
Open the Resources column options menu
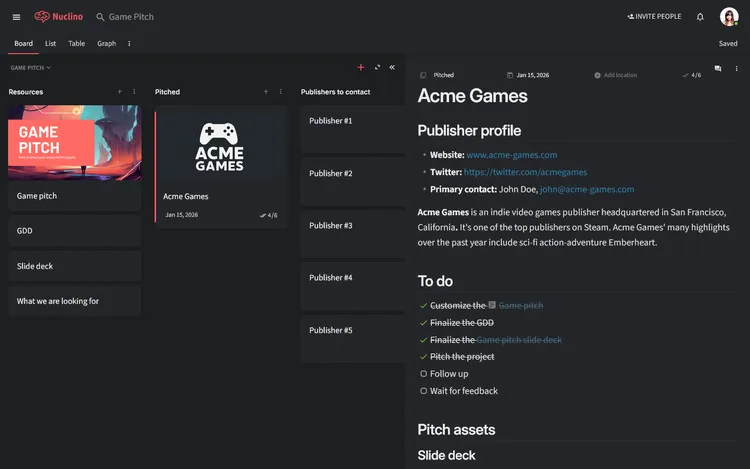pyautogui.click(x=134, y=92)
